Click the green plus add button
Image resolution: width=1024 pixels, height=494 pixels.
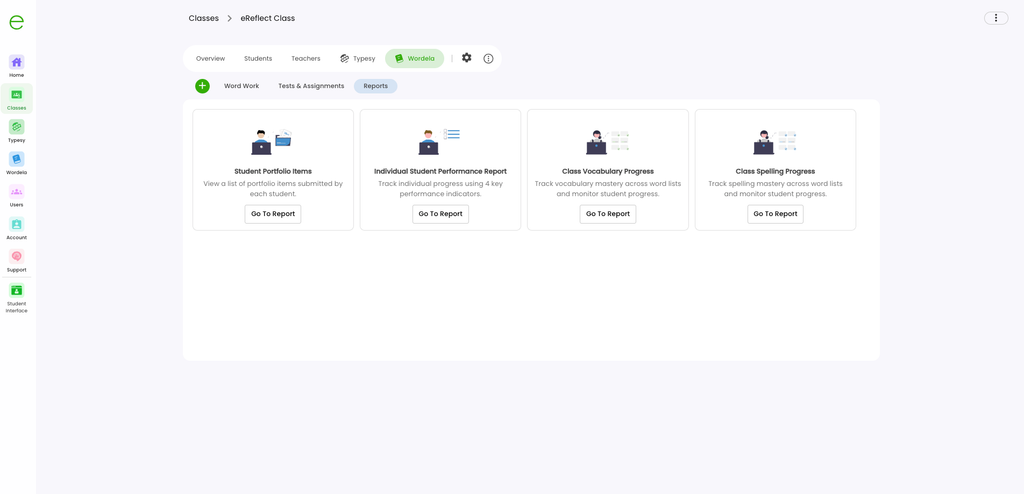click(x=202, y=86)
